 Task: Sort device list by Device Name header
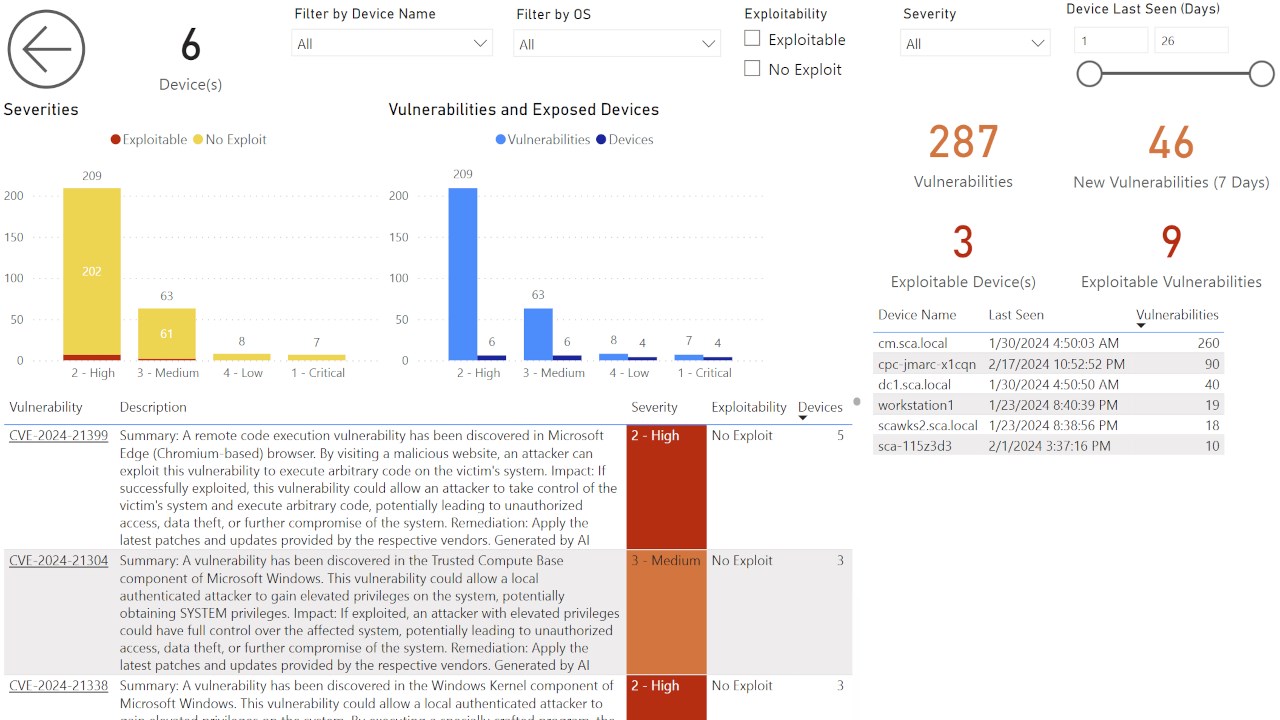point(917,314)
